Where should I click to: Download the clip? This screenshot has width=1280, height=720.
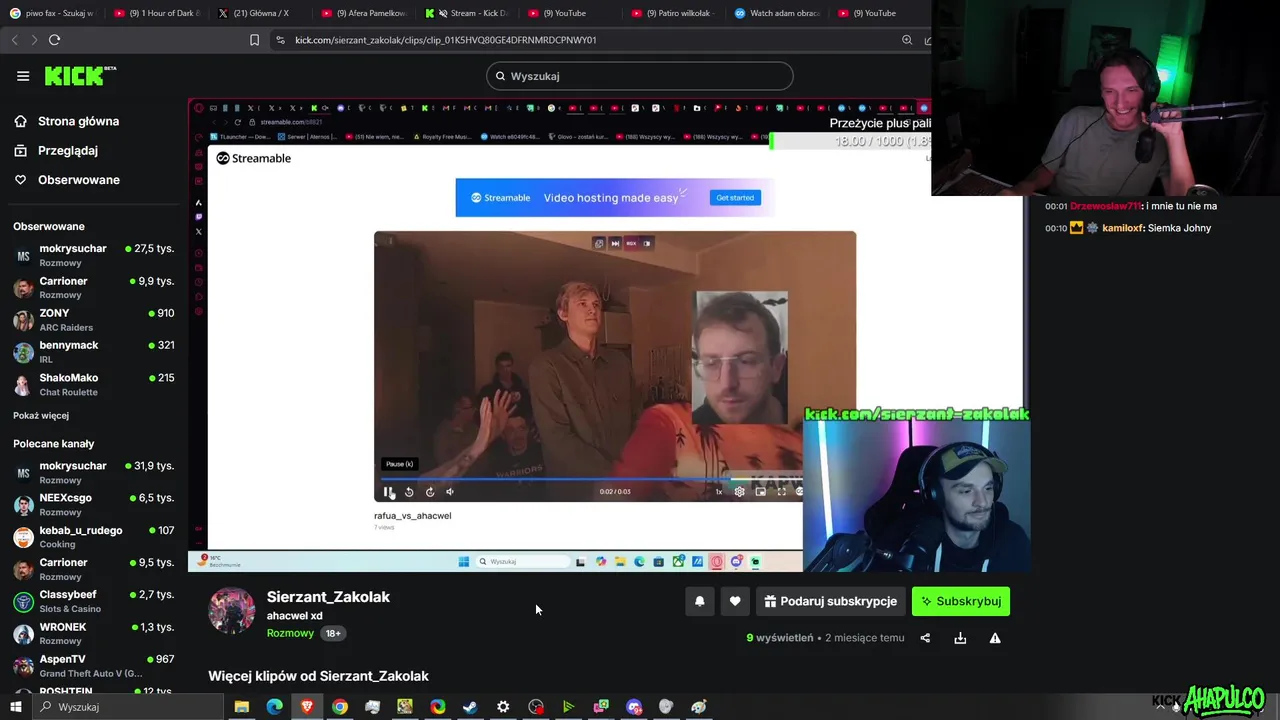[x=960, y=638]
